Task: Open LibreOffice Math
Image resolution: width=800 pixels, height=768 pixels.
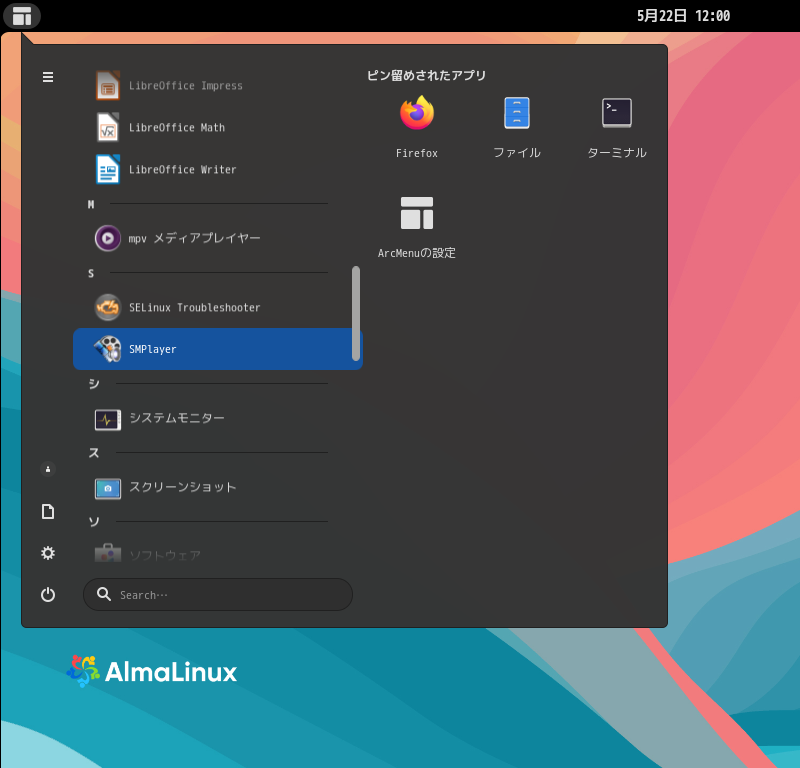Action: 218,127
